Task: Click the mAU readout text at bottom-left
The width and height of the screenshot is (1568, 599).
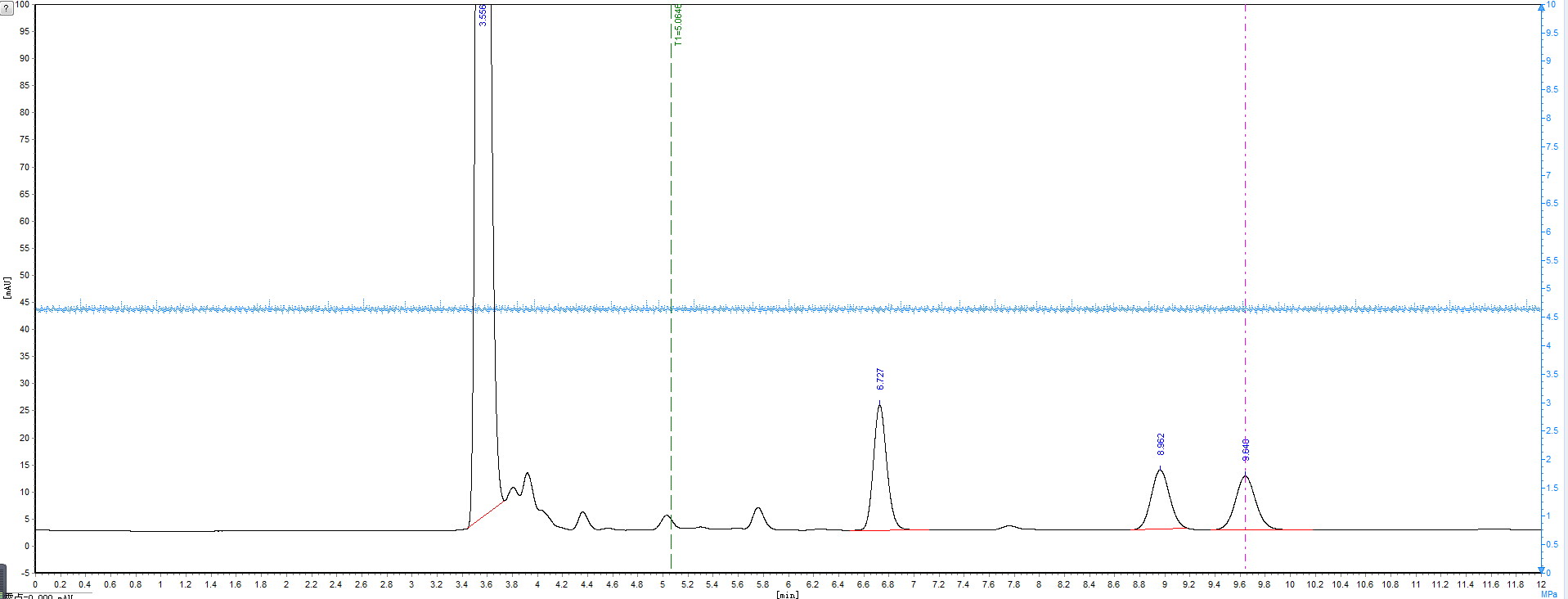Action: tap(41, 596)
